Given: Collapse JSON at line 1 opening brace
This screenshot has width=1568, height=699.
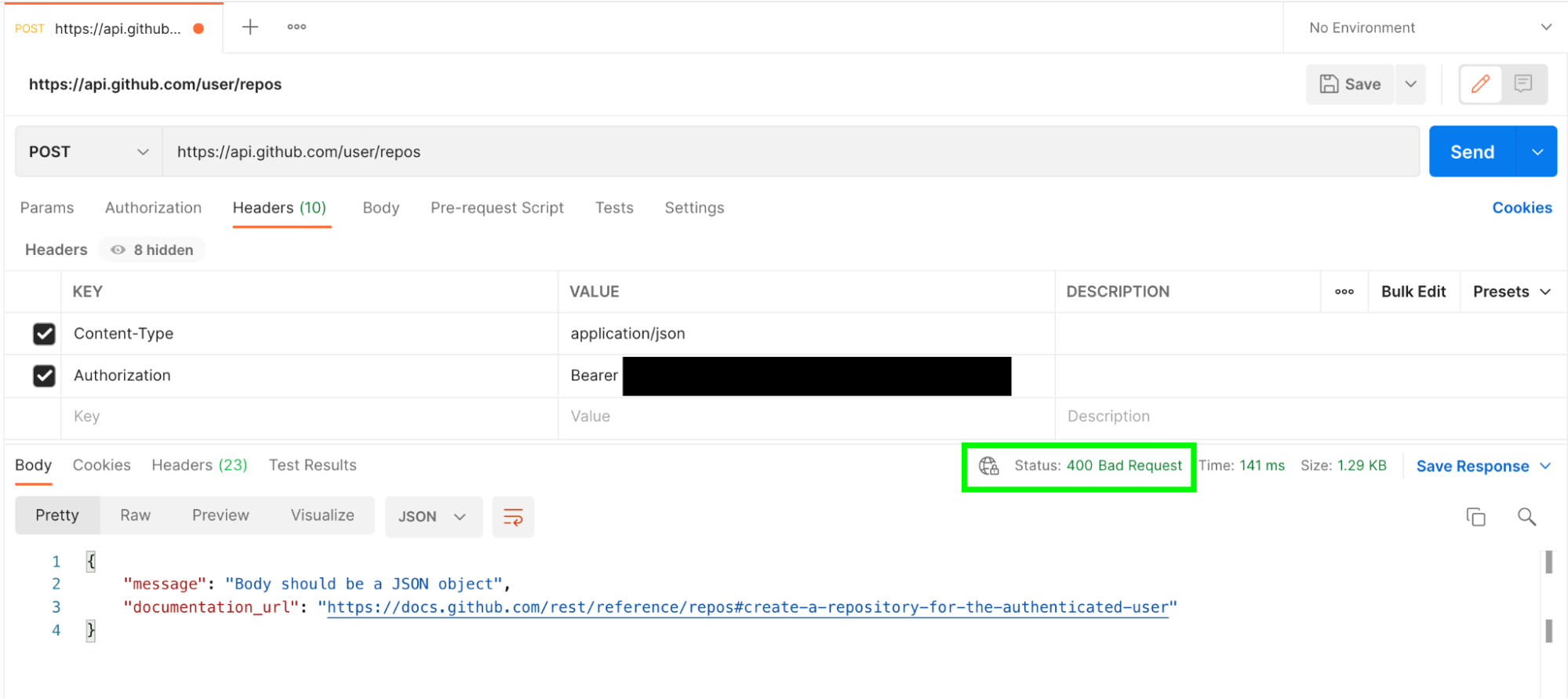Looking at the screenshot, I should pos(91,562).
